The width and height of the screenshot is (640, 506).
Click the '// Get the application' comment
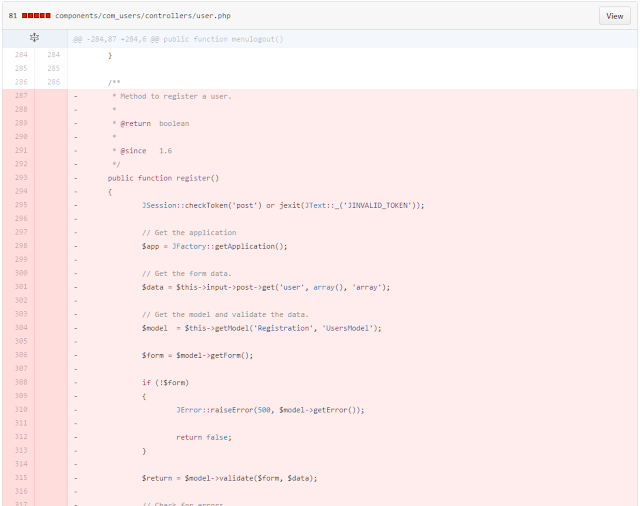tap(189, 233)
